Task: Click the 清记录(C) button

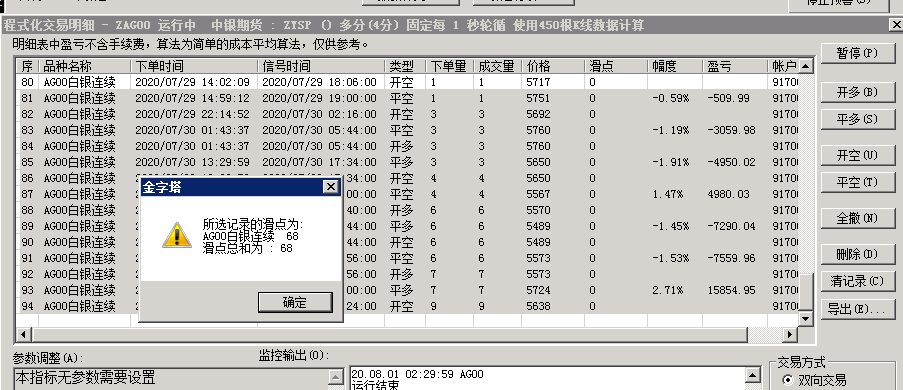Action: pyautogui.click(x=858, y=281)
